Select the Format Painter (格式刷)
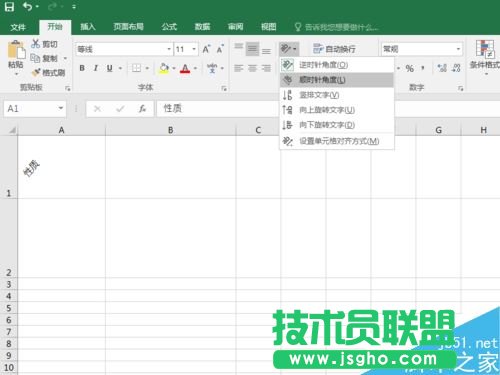The image size is (500, 375). pyautogui.click(x=49, y=72)
